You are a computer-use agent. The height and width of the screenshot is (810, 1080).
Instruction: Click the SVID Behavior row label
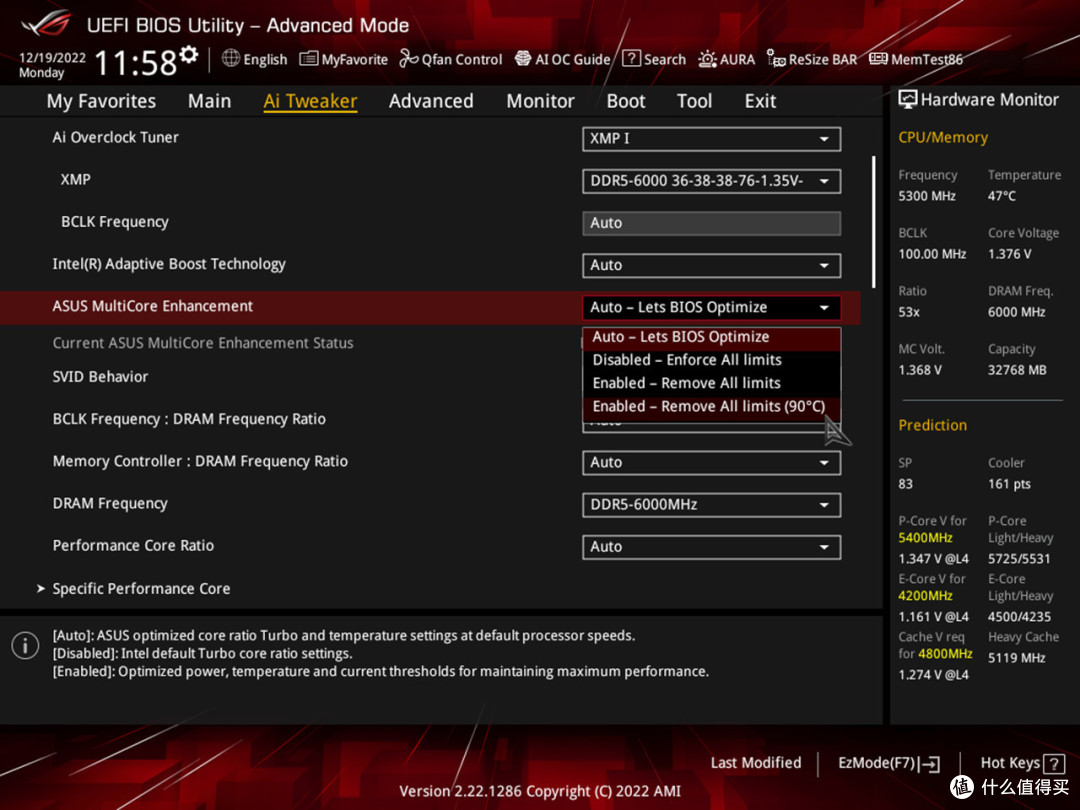point(101,377)
